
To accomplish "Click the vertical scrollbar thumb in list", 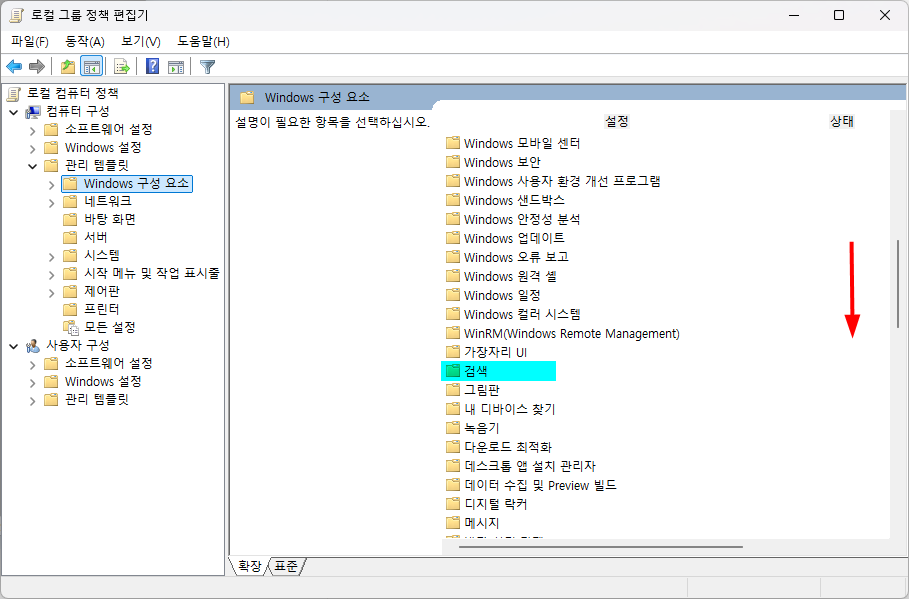I will point(898,284).
